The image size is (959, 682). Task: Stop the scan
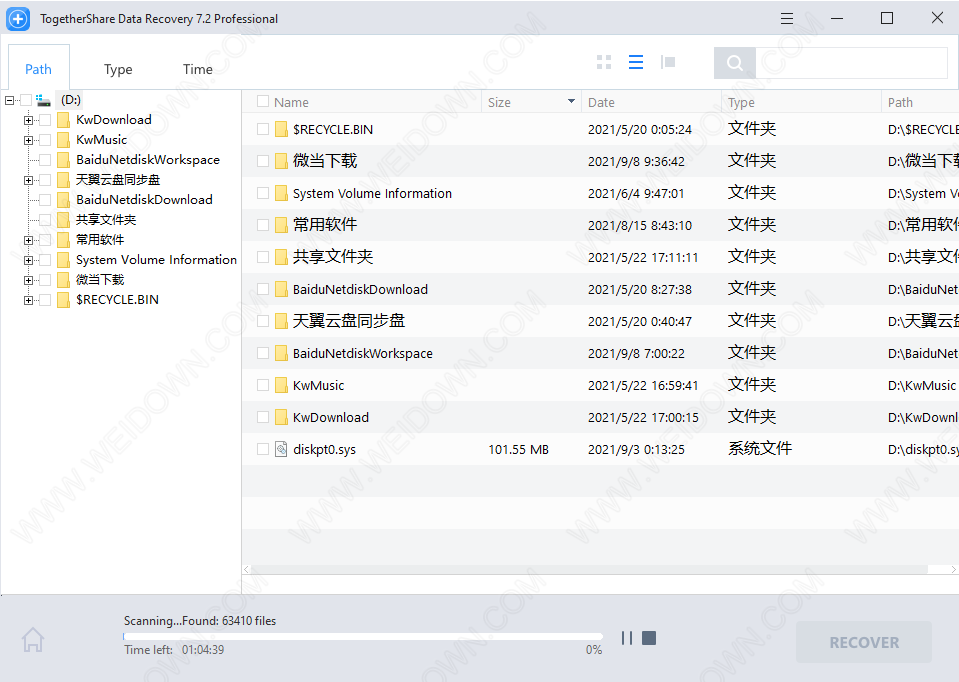[649, 638]
